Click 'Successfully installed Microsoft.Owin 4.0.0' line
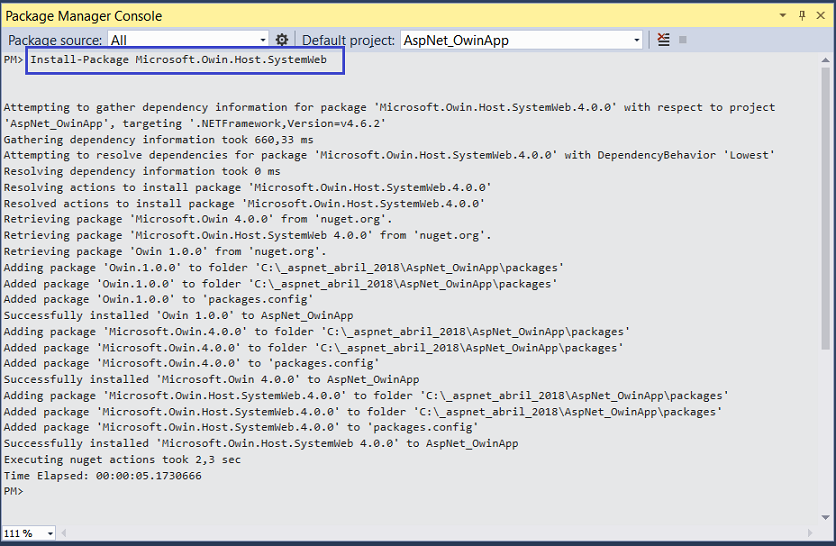 (211, 379)
